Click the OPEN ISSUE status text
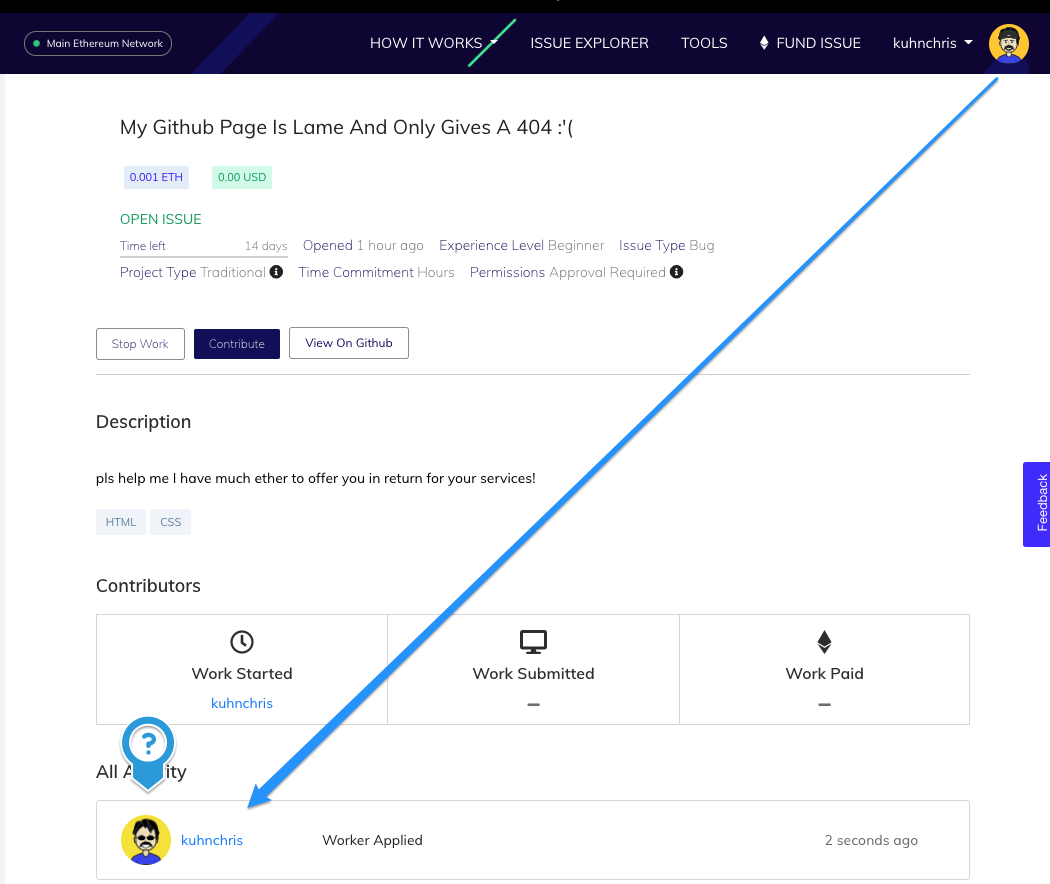Screen dimensions: 1050x884 coord(161,219)
